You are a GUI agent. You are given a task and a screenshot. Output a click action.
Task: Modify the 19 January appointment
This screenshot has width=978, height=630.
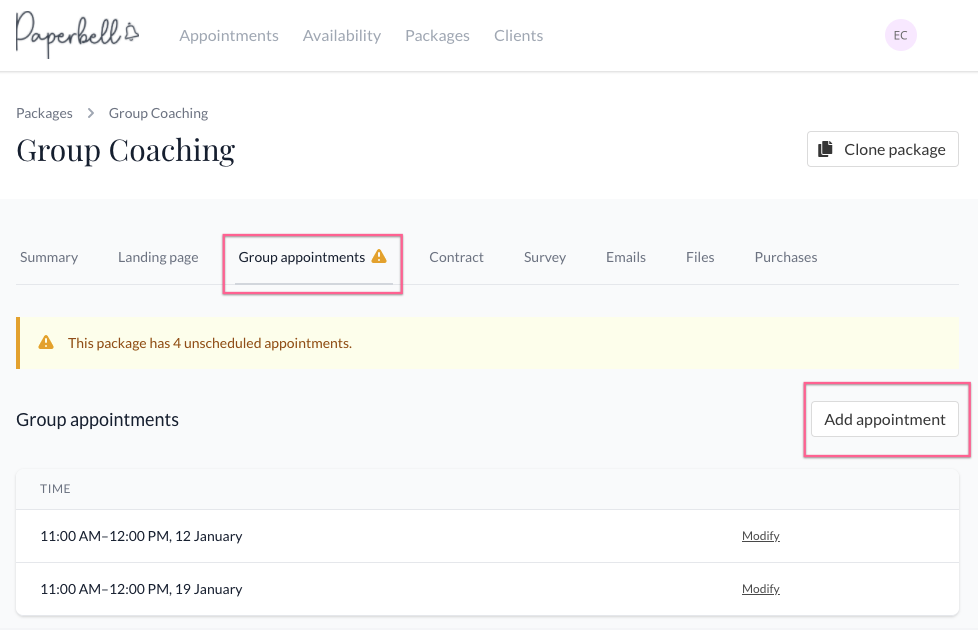[760, 589]
